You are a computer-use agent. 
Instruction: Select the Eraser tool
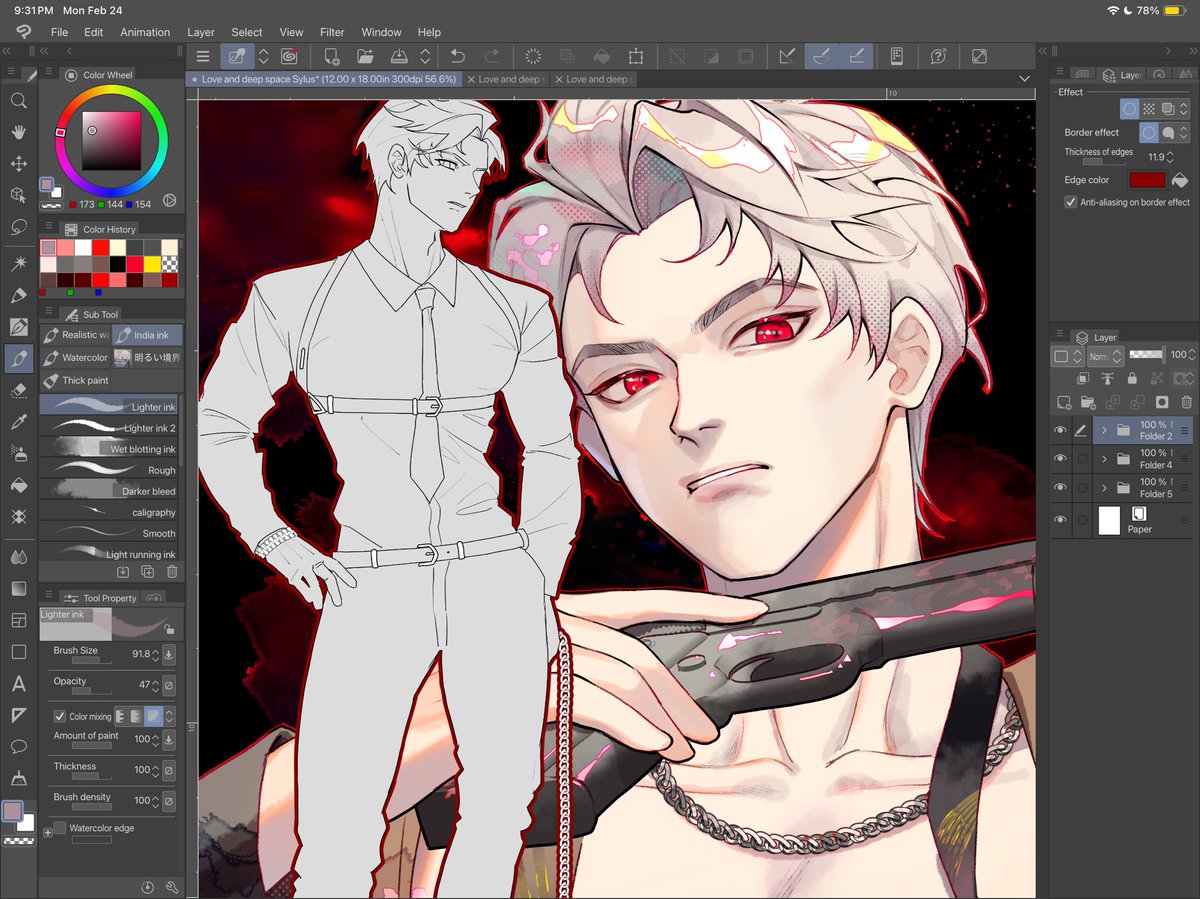[x=18, y=390]
